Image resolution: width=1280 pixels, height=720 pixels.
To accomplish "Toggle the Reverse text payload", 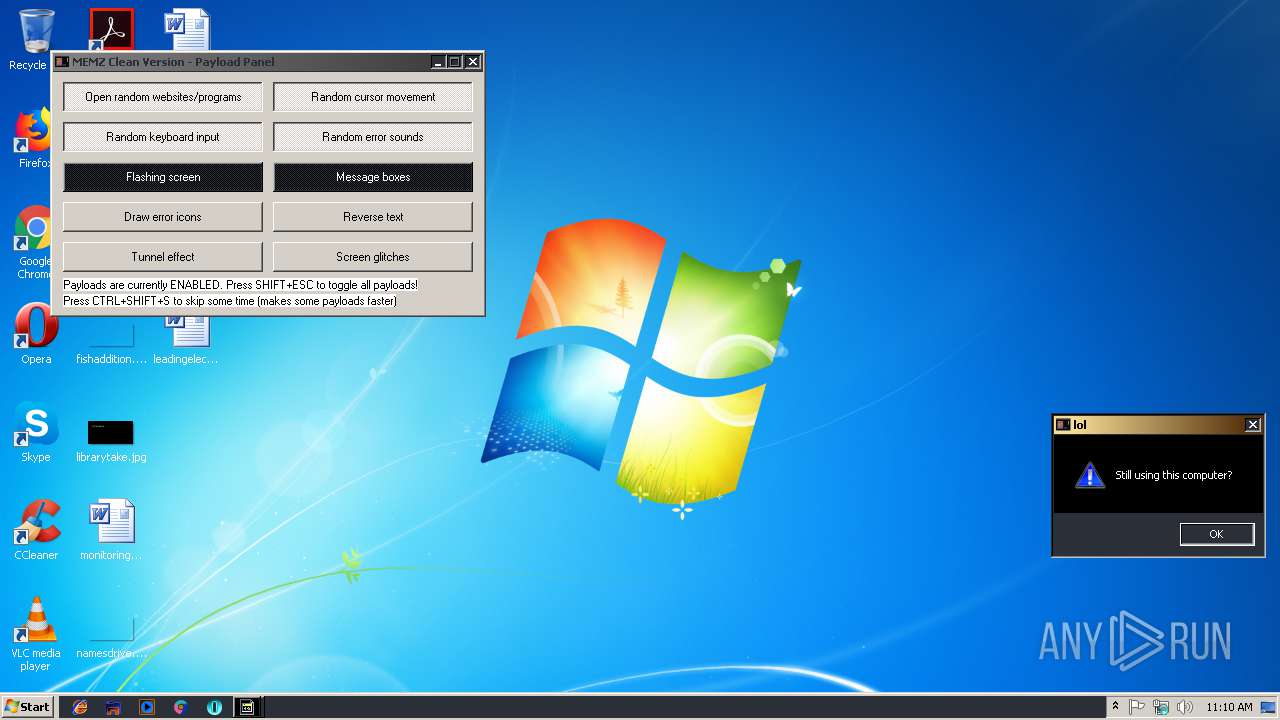I will (373, 217).
